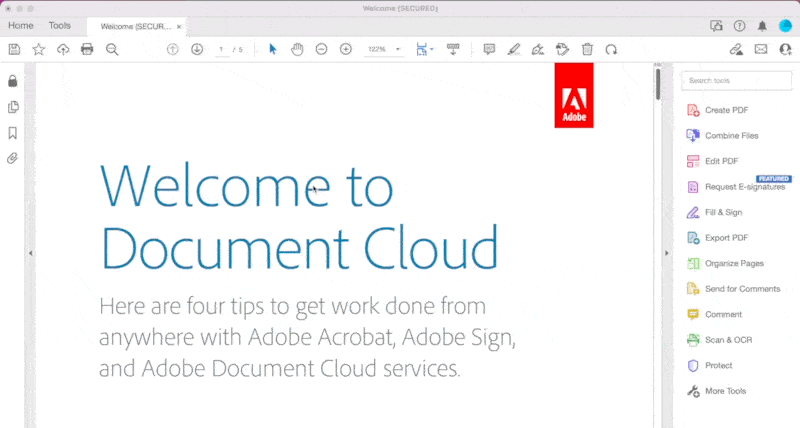Expand the left navigation pane arrow
Screen dimensions: 800x428
[x=31, y=253]
